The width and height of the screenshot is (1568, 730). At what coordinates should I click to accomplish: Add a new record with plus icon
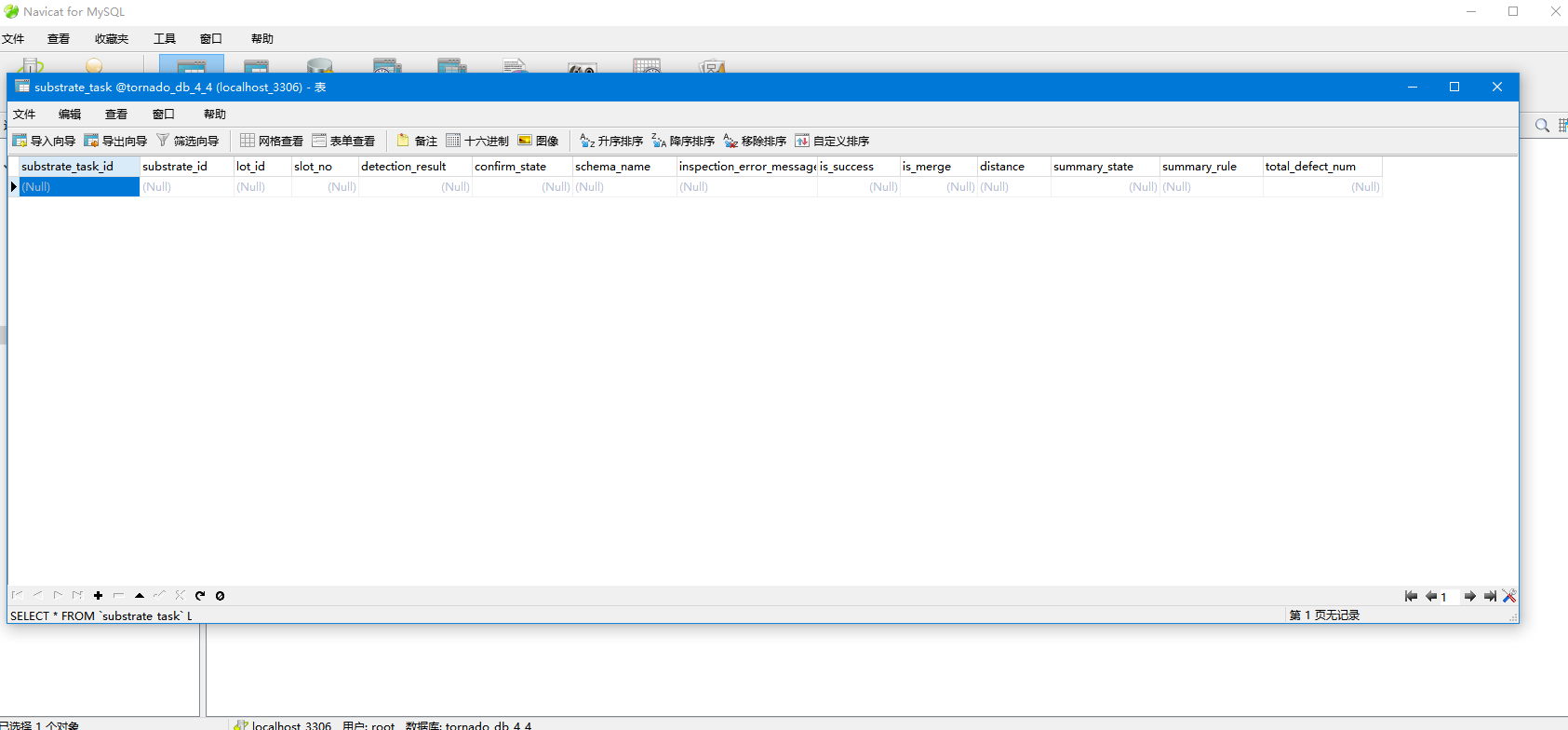pos(98,596)
